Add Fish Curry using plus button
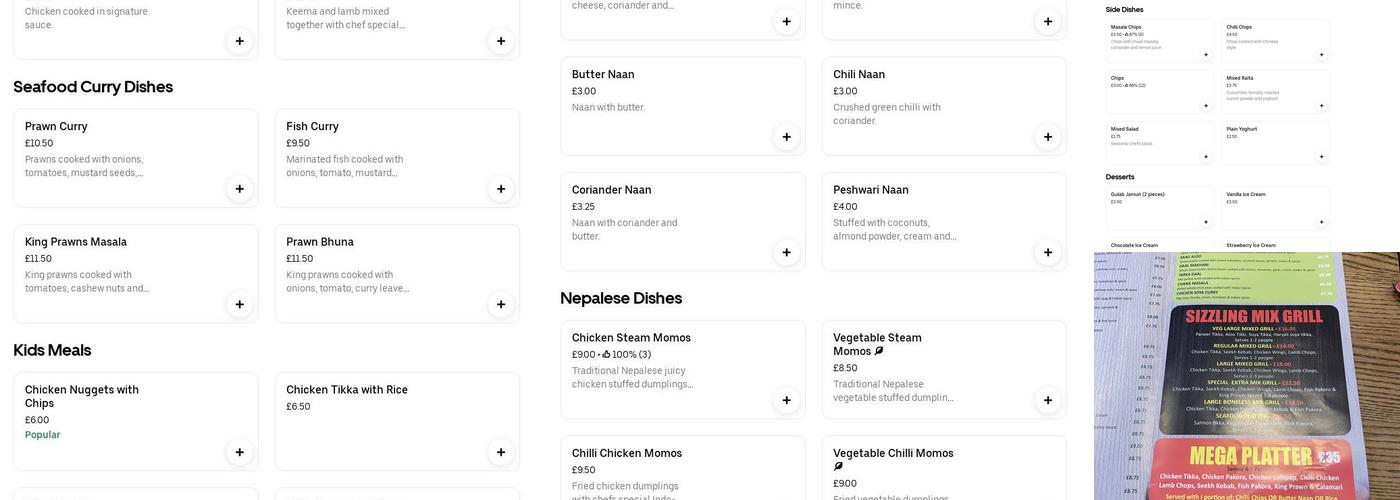The height and width of the screenshot is (500, 1400). pyautogui.click(x=501, y=189)
